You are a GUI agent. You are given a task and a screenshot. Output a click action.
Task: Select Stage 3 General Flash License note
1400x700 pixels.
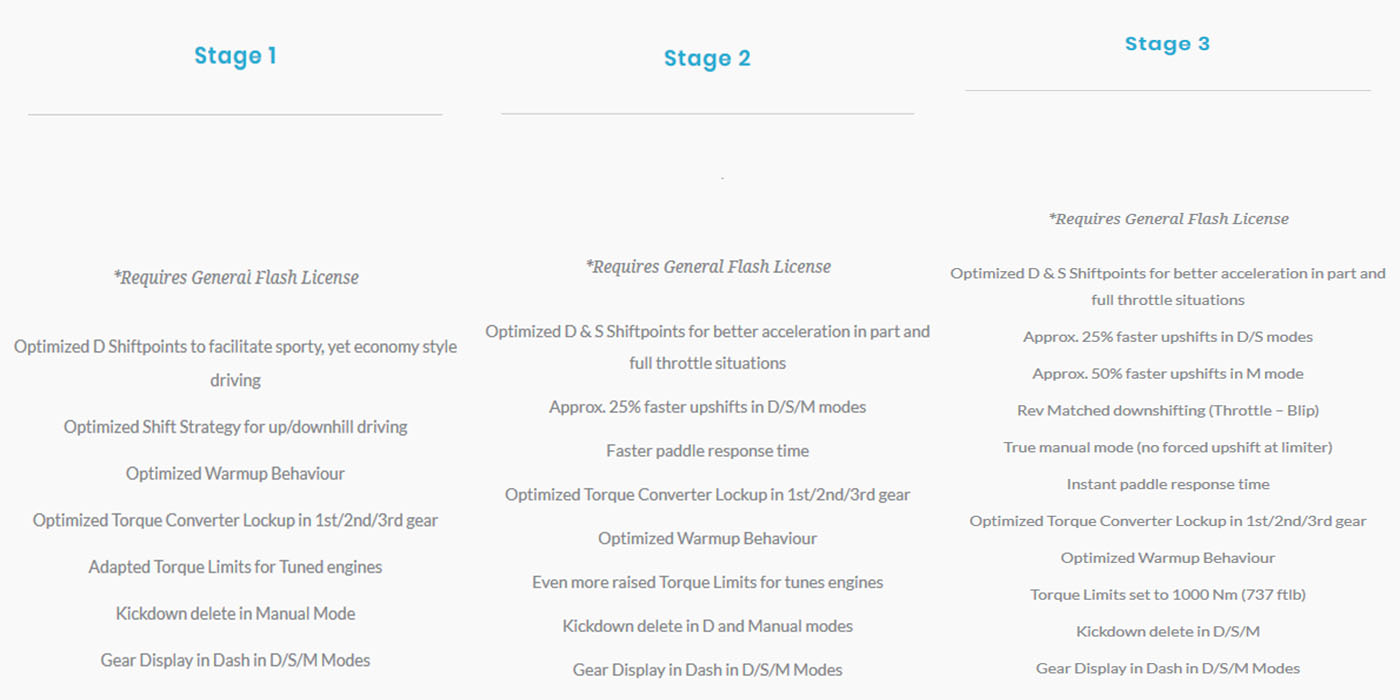(1168, 218)
